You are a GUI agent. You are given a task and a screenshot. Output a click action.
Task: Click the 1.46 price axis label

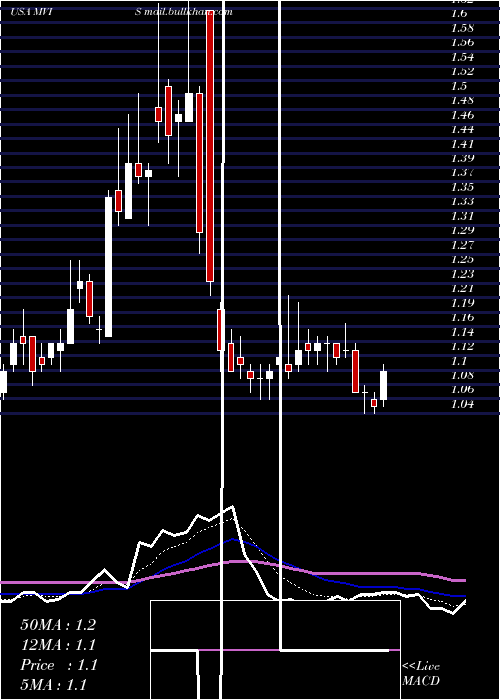[462, 115]
